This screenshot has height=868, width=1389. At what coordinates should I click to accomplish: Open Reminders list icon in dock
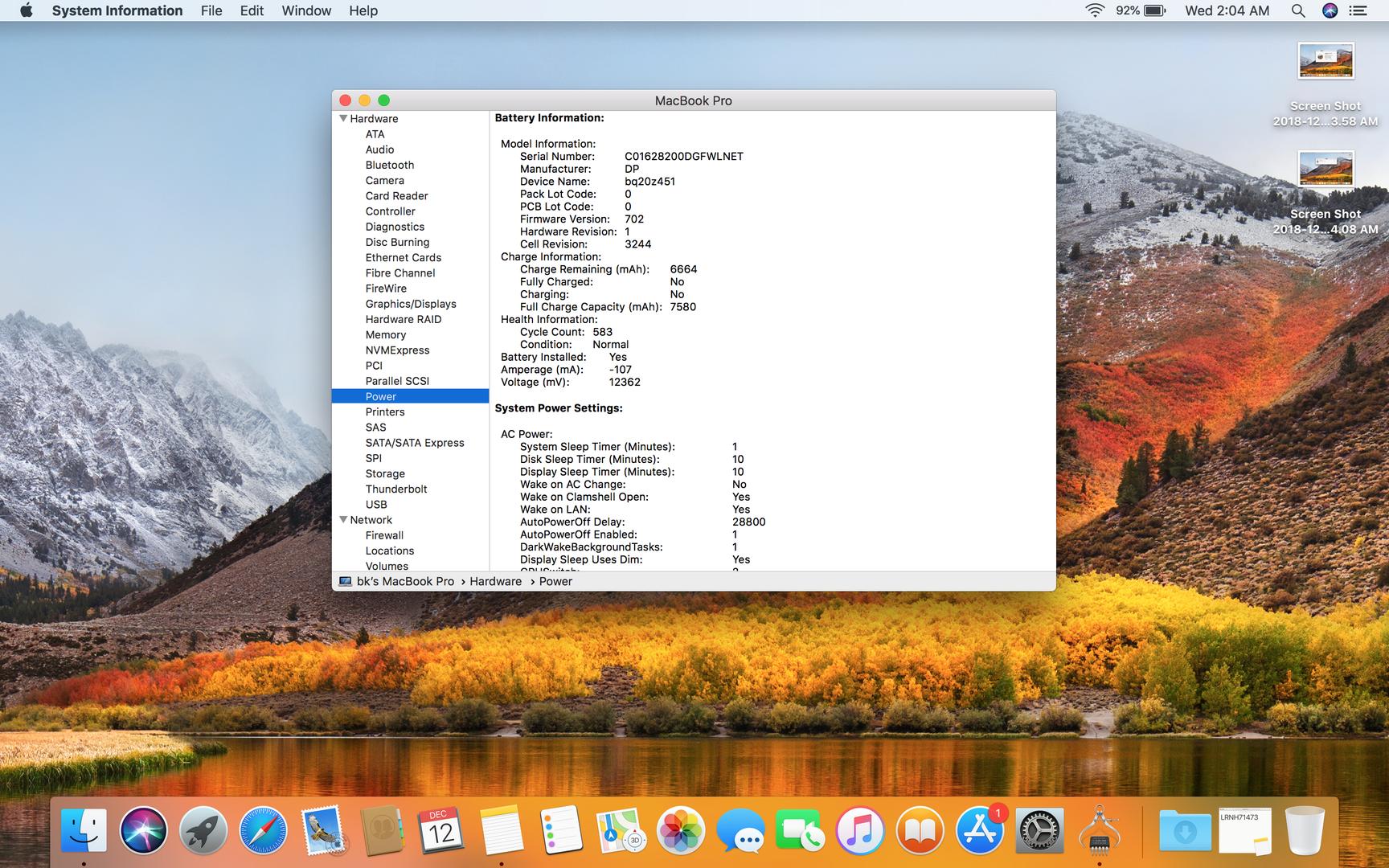561,830
